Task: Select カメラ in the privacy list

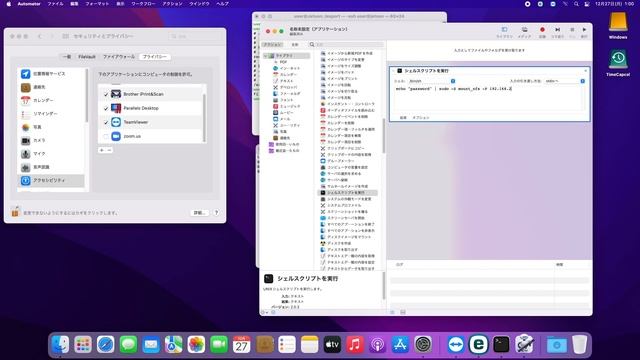Action: click(x=51, y=140)
